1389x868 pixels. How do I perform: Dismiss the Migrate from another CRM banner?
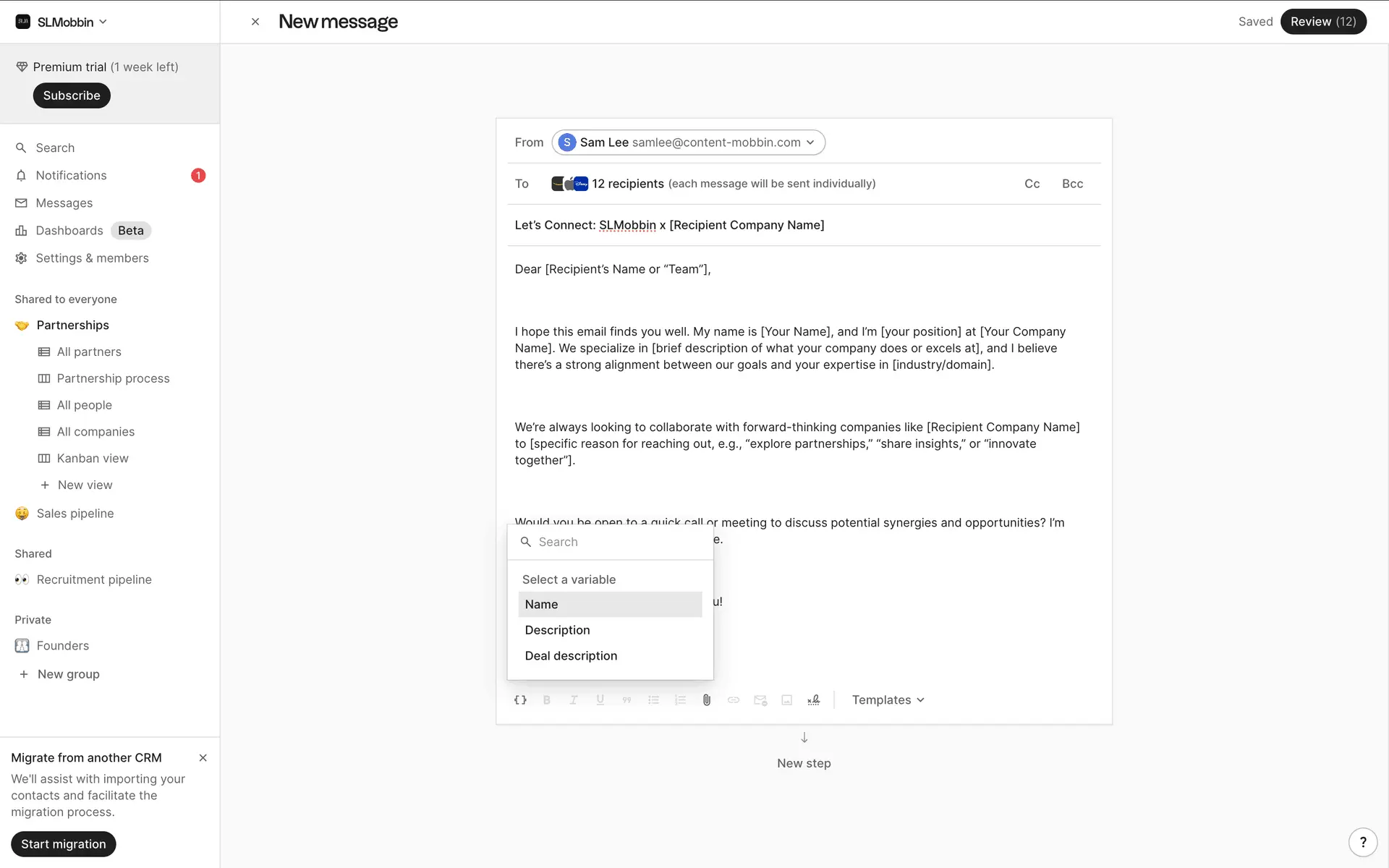tap(203, 757)
